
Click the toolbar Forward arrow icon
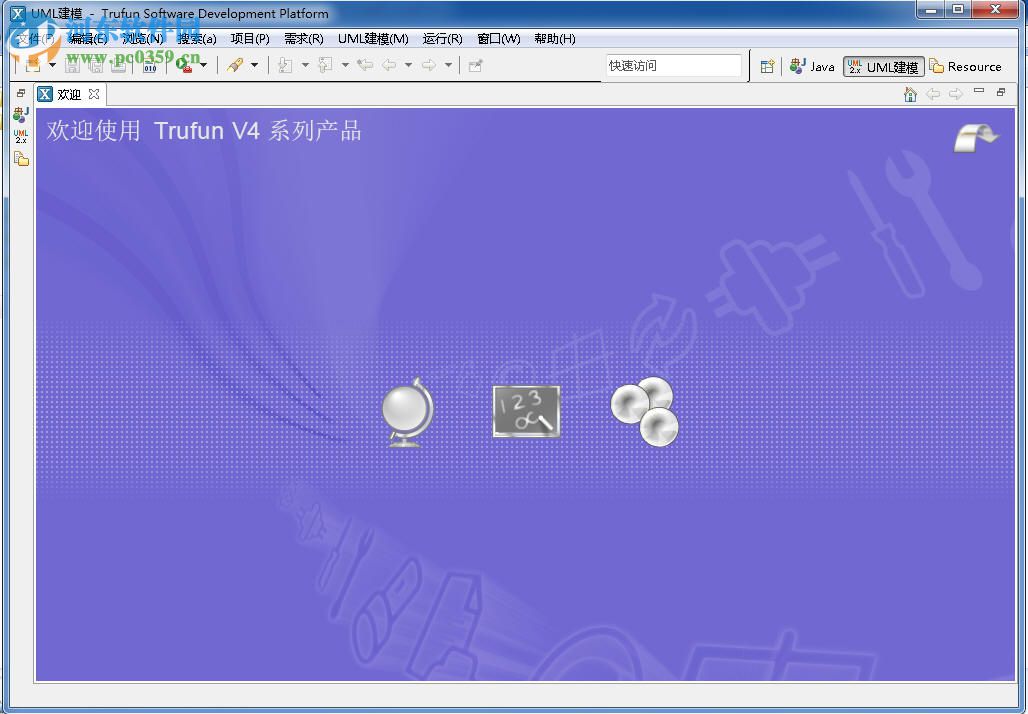(x=429, y=65)
